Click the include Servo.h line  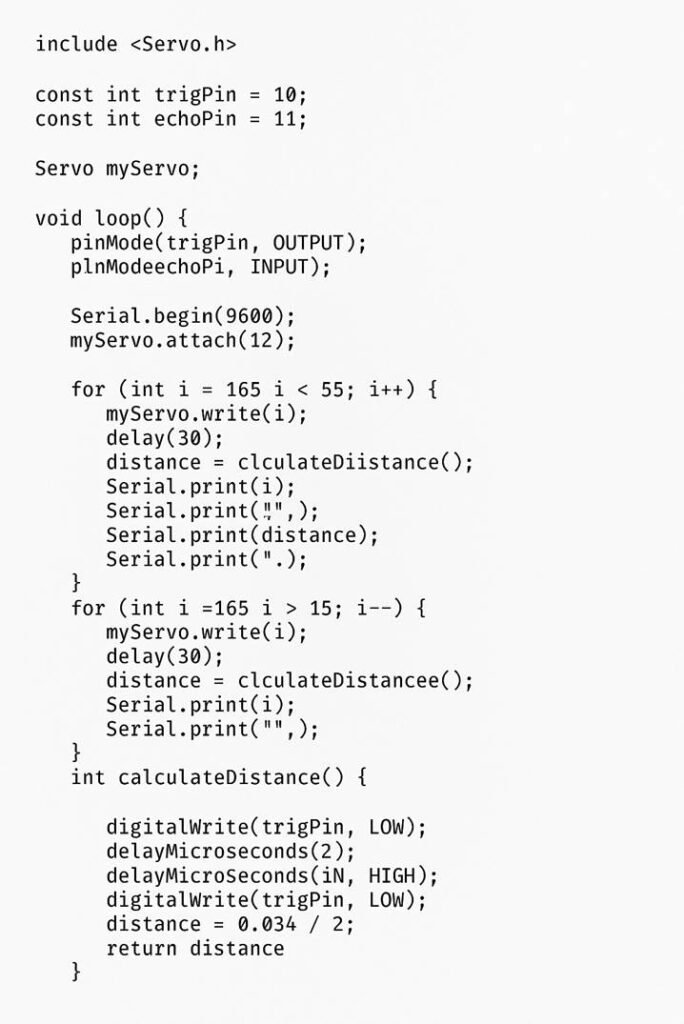135,44
